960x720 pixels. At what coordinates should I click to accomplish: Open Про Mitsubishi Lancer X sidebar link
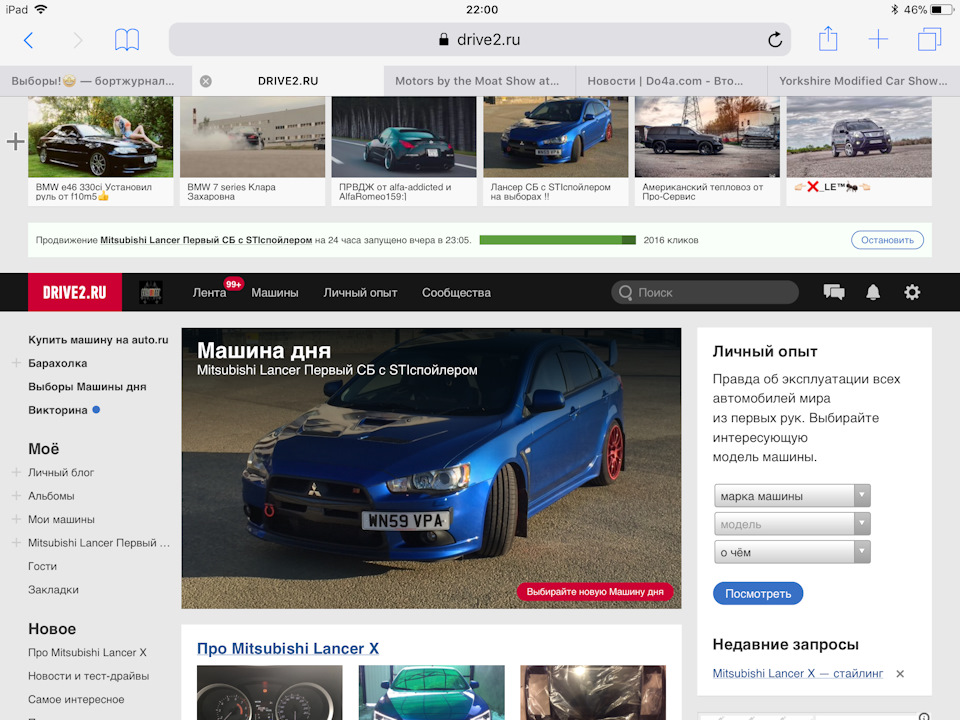(x=87, y=653)
